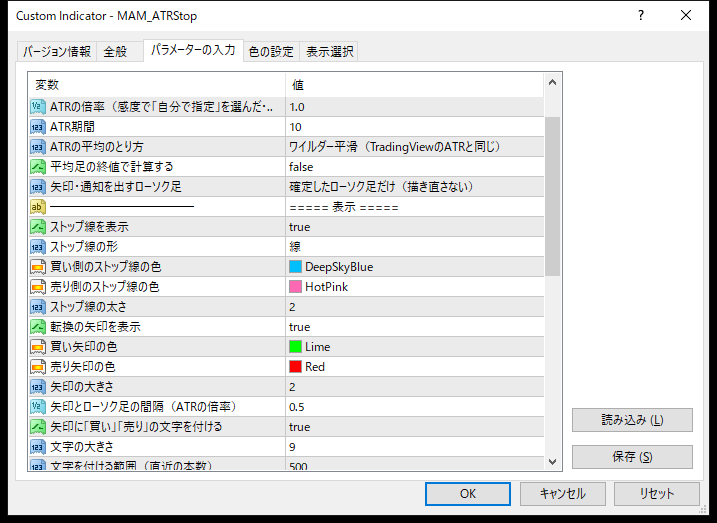Edit the ATR期間 value 10
The image size is (717, 523).
pyautogui.click(x=415, y=127)
